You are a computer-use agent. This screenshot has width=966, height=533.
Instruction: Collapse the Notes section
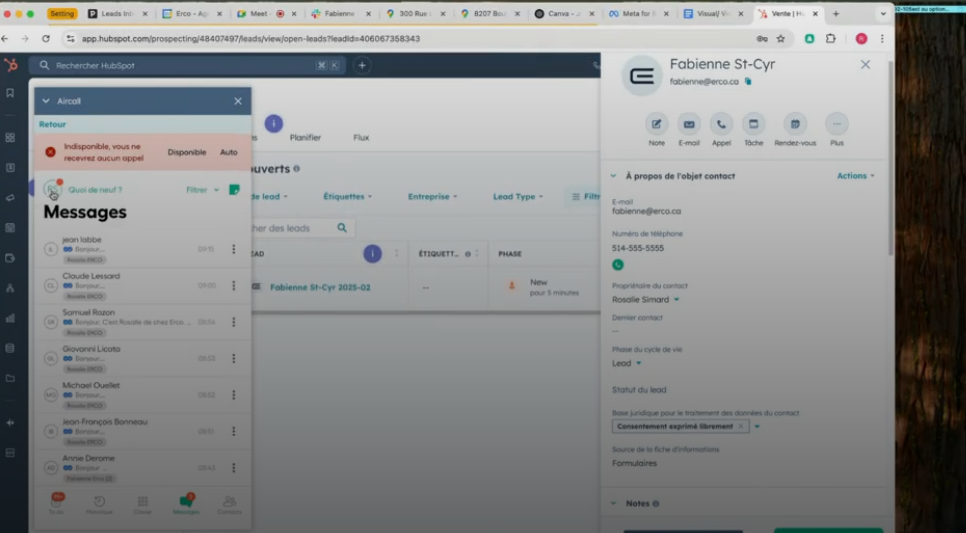point(613,503)
